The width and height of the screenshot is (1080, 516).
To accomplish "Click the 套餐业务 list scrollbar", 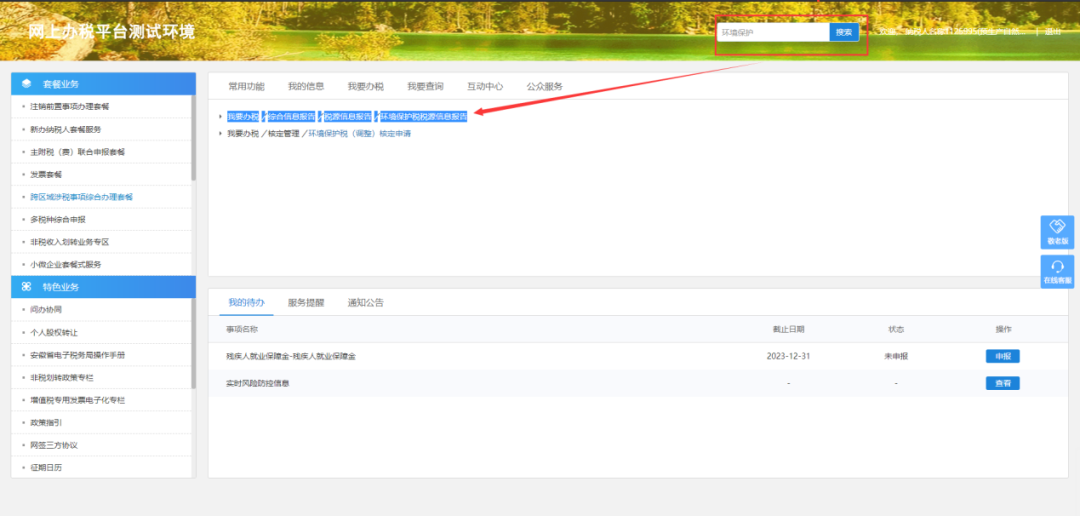I will (x=194, y=138).
